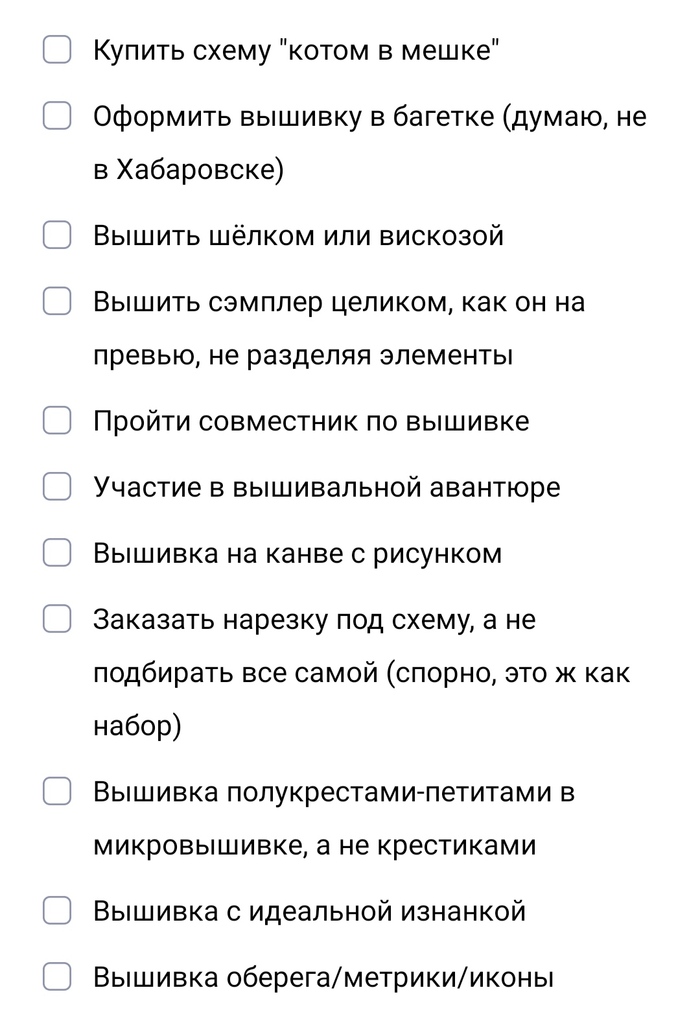Screen dimensions: 700x1036
Task: Mark the "Вышивка полукрестами-петитами" checkbox
Action: point(57,792)
